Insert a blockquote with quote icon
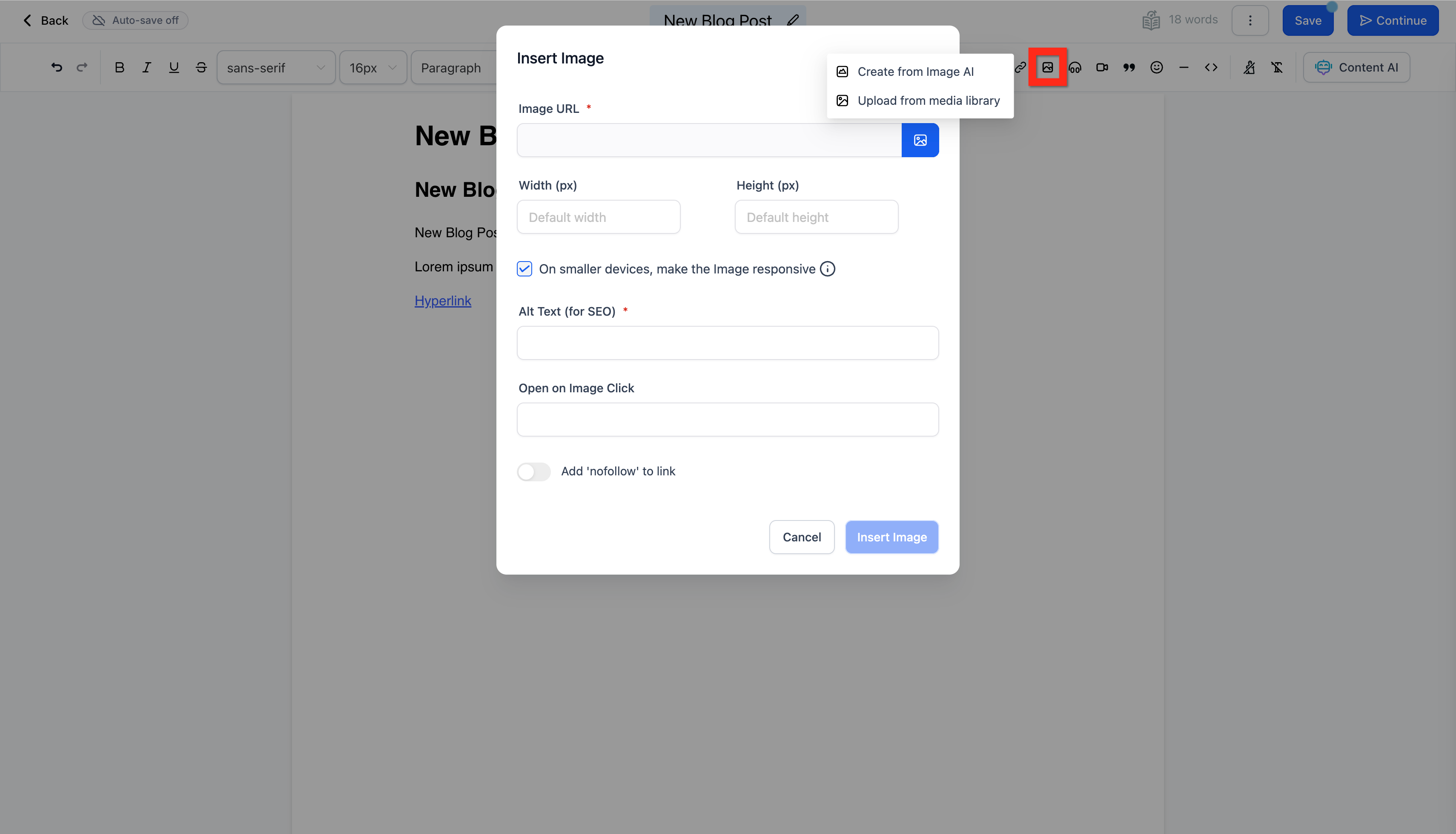Viewport: 1456px width, 834px height. click(x=1129, y=68)
